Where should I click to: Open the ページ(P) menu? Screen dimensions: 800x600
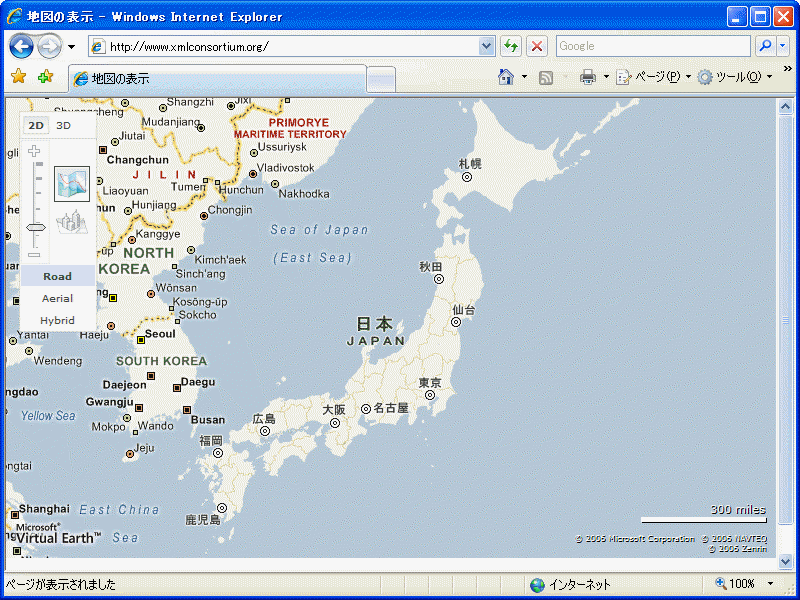click(x=650, y=77)
